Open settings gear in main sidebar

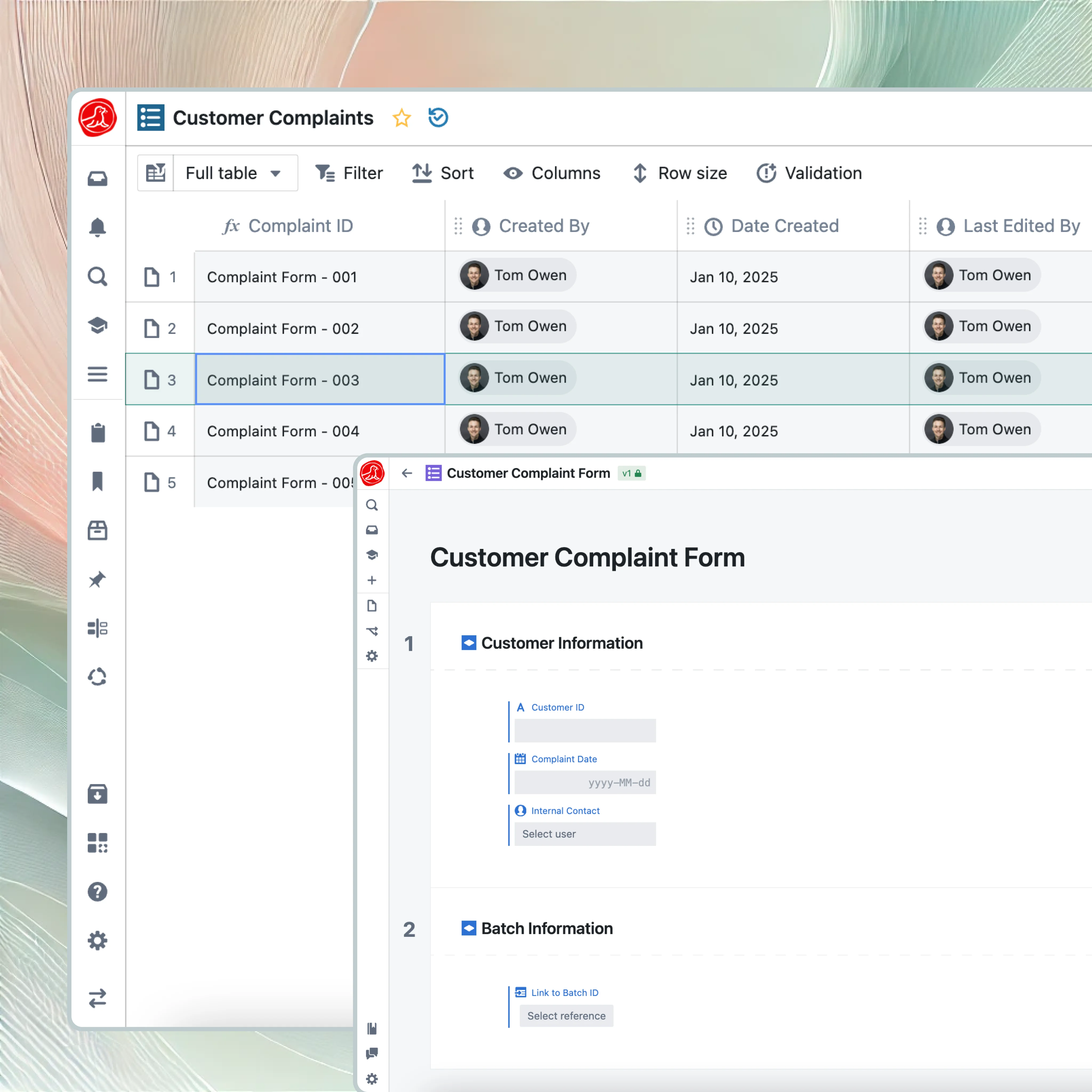coord(97,941)
